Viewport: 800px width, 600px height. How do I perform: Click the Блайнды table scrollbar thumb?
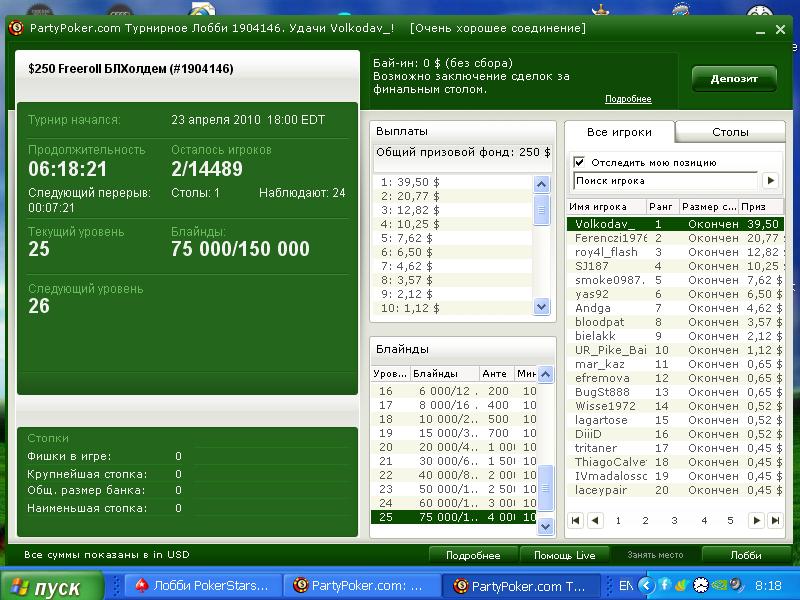545,488
